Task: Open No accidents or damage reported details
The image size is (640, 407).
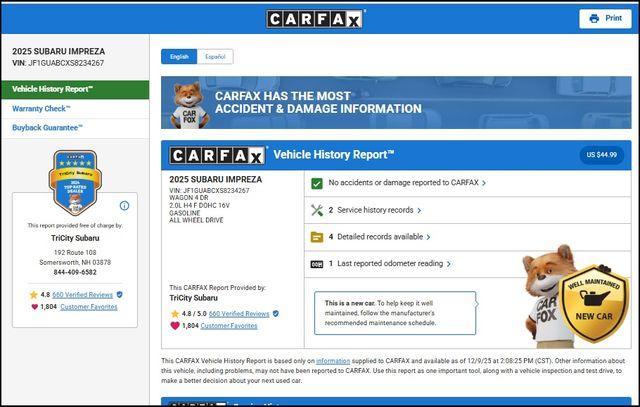Action: click(403, 182)
